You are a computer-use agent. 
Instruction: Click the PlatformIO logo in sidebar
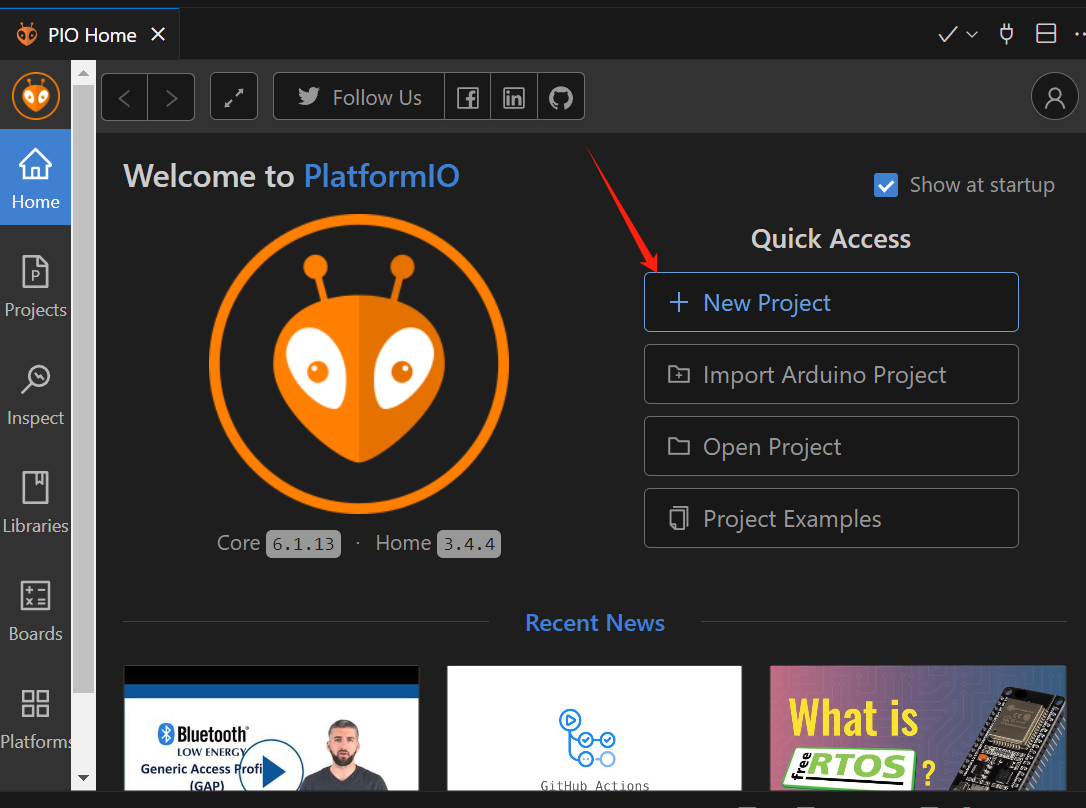[x=35, y=96]
